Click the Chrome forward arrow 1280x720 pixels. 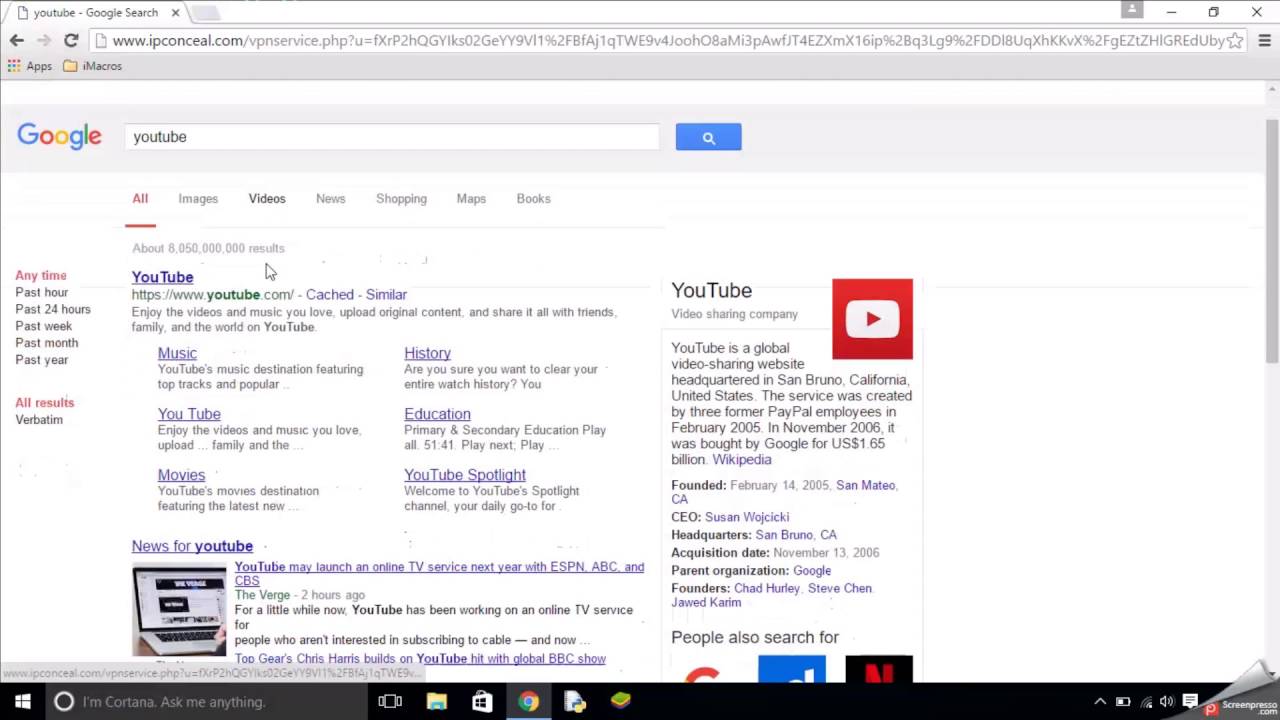coord(43,40)
